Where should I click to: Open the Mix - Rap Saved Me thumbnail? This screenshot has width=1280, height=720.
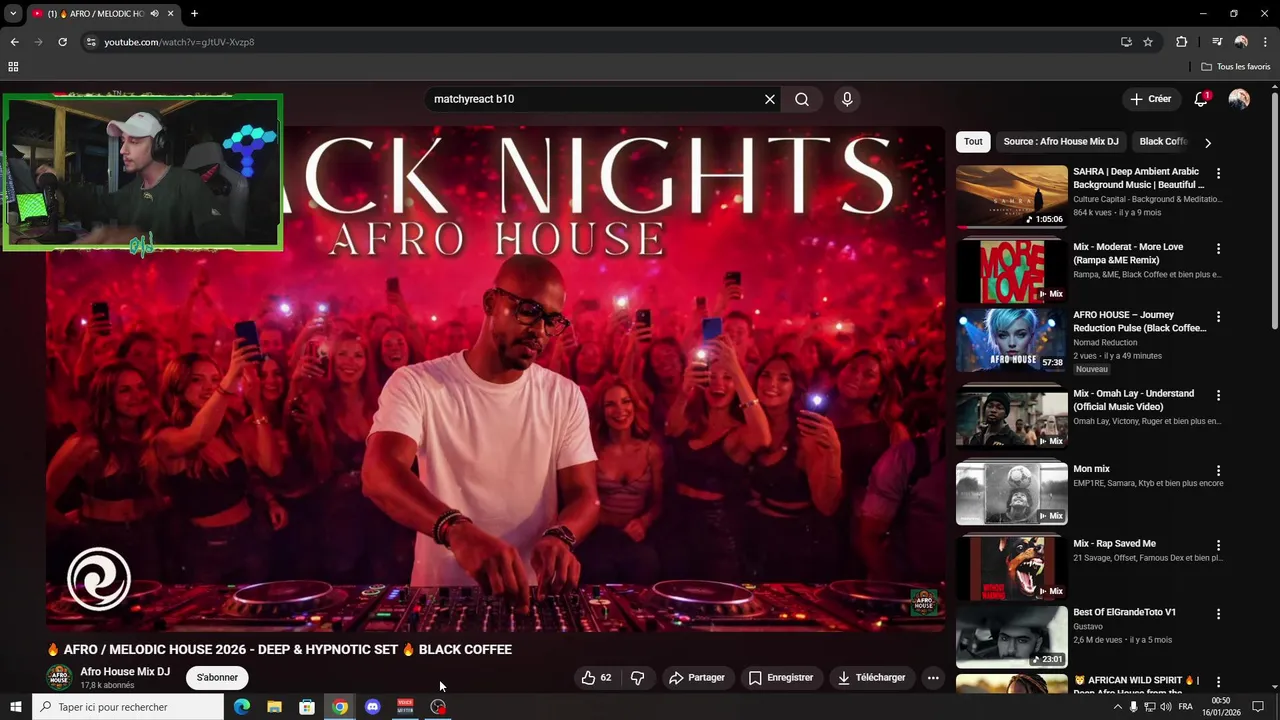(x=1012, y=568)
